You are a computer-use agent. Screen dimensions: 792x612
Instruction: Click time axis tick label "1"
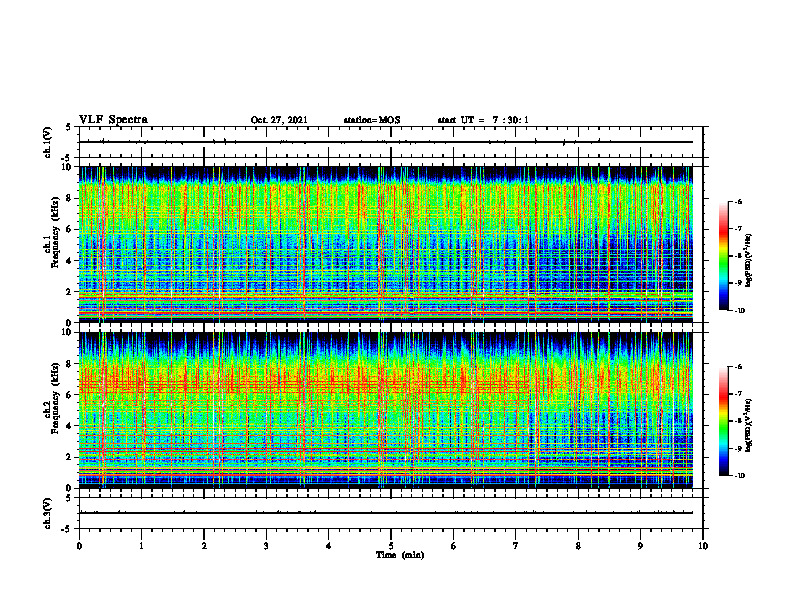[141, 546]
